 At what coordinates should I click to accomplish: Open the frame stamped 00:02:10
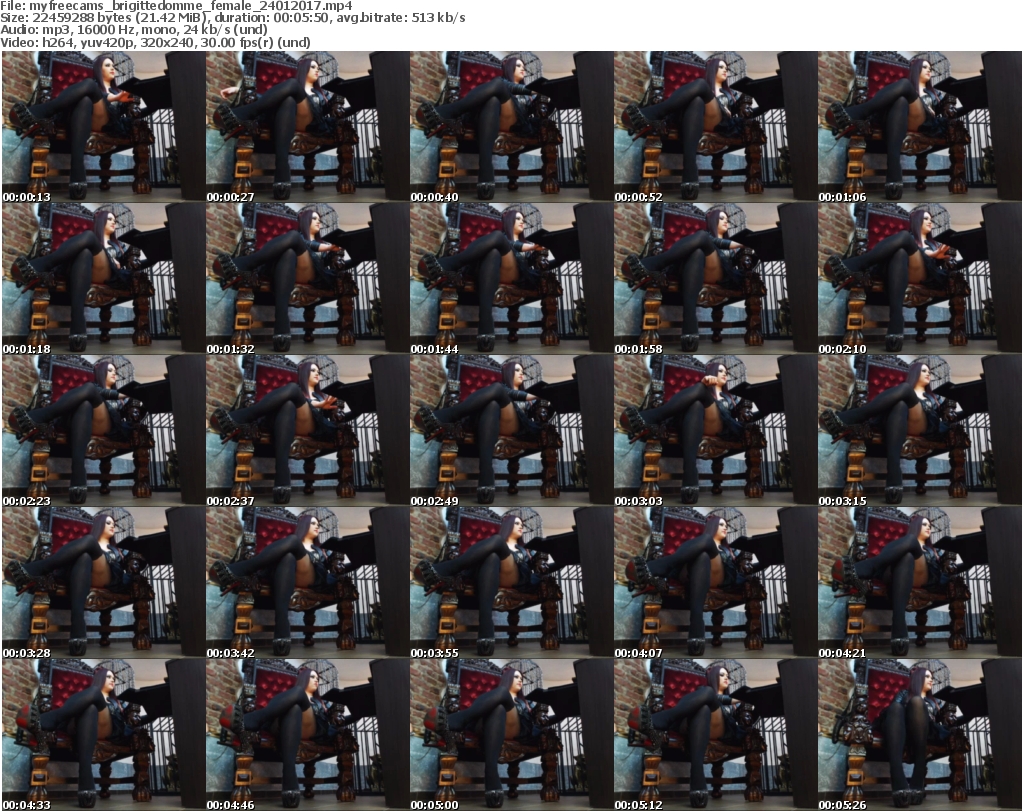tap(920, 278)
